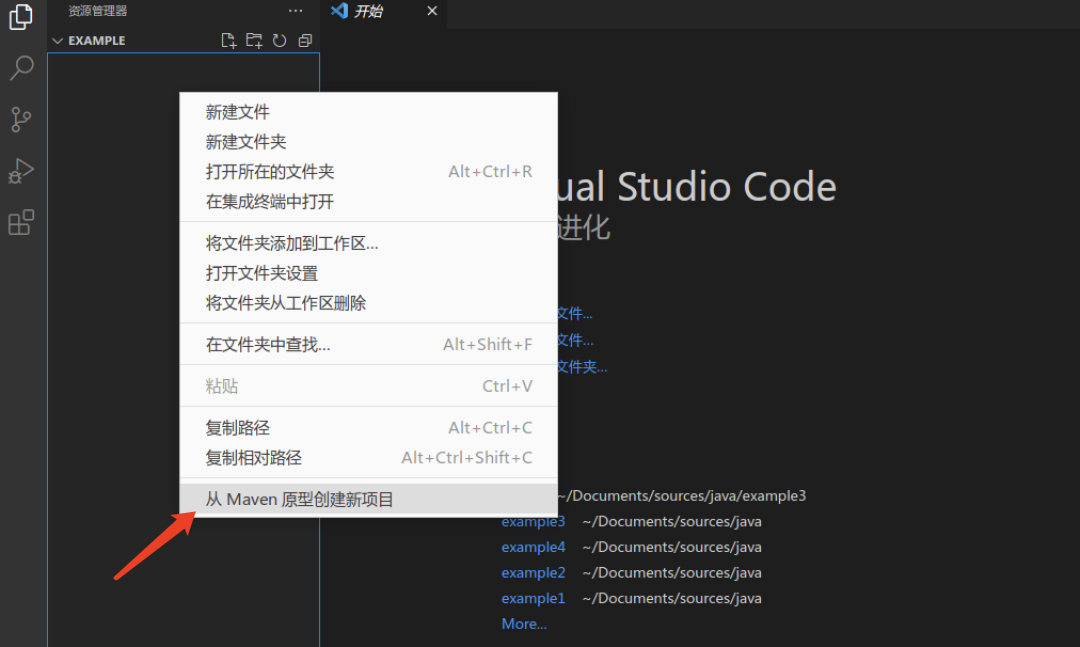Image resolution: width=1080 pixels, height=647 pixels.
Task: Close the 开始 tab
Action: 432,10
